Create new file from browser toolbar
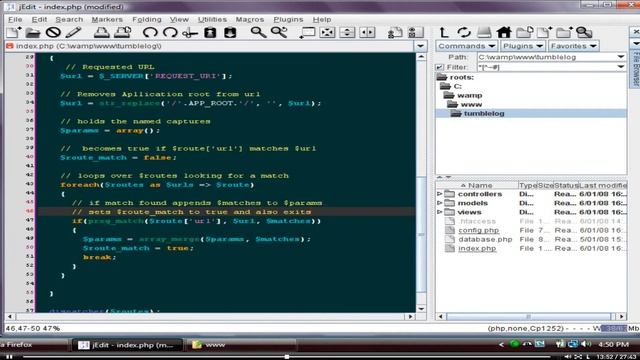The width and height of the screenshot is (640, 360). [544, 32]
